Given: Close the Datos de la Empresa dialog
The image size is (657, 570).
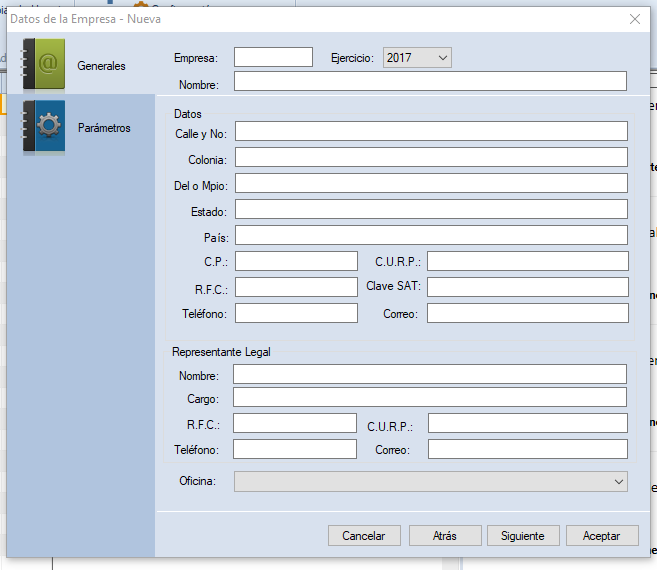Looking at the screenshot, I should click(634, 19).
